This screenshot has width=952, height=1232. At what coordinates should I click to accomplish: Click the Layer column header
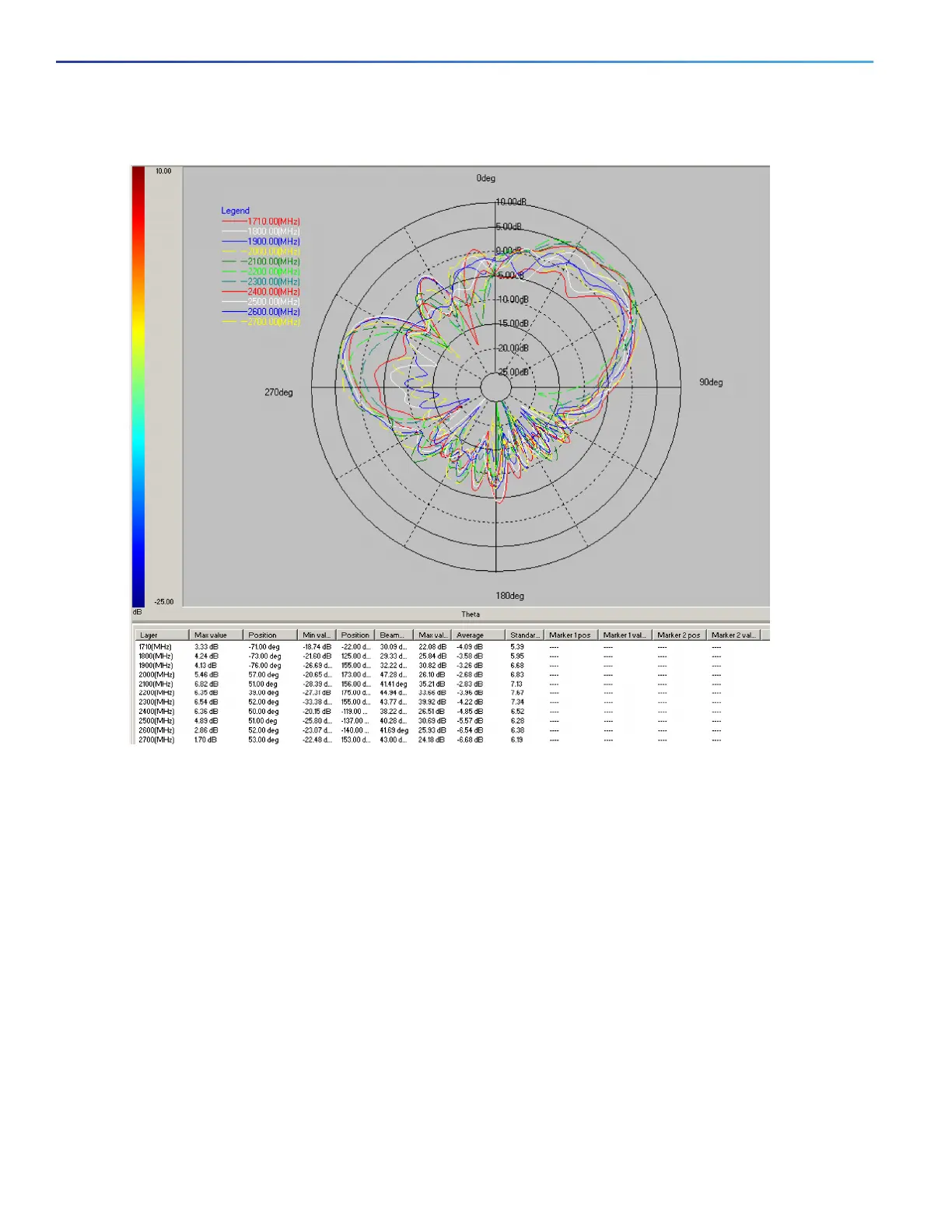coord(162,635)
